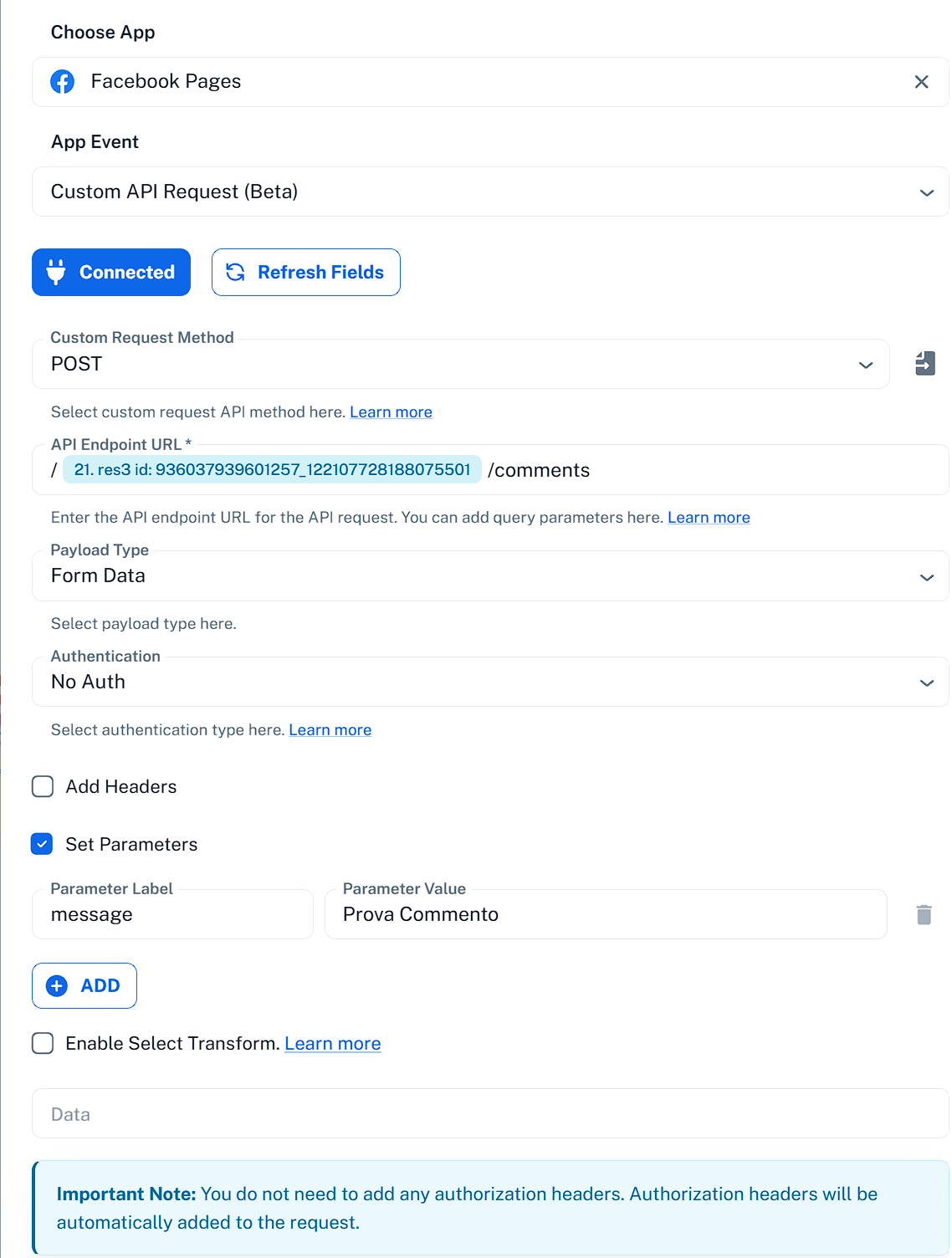This screenshot has width=952, height=1258.
Task: Open the App Event dropdown
Action: pos(490,192)
